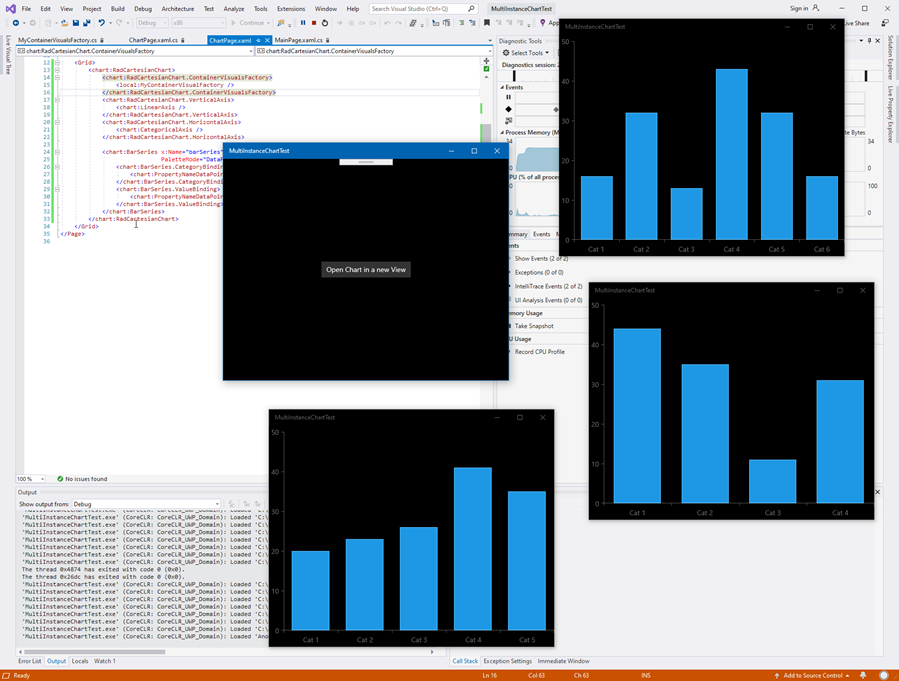Open the Continue button dropdown arrow

tap(268, 23)
